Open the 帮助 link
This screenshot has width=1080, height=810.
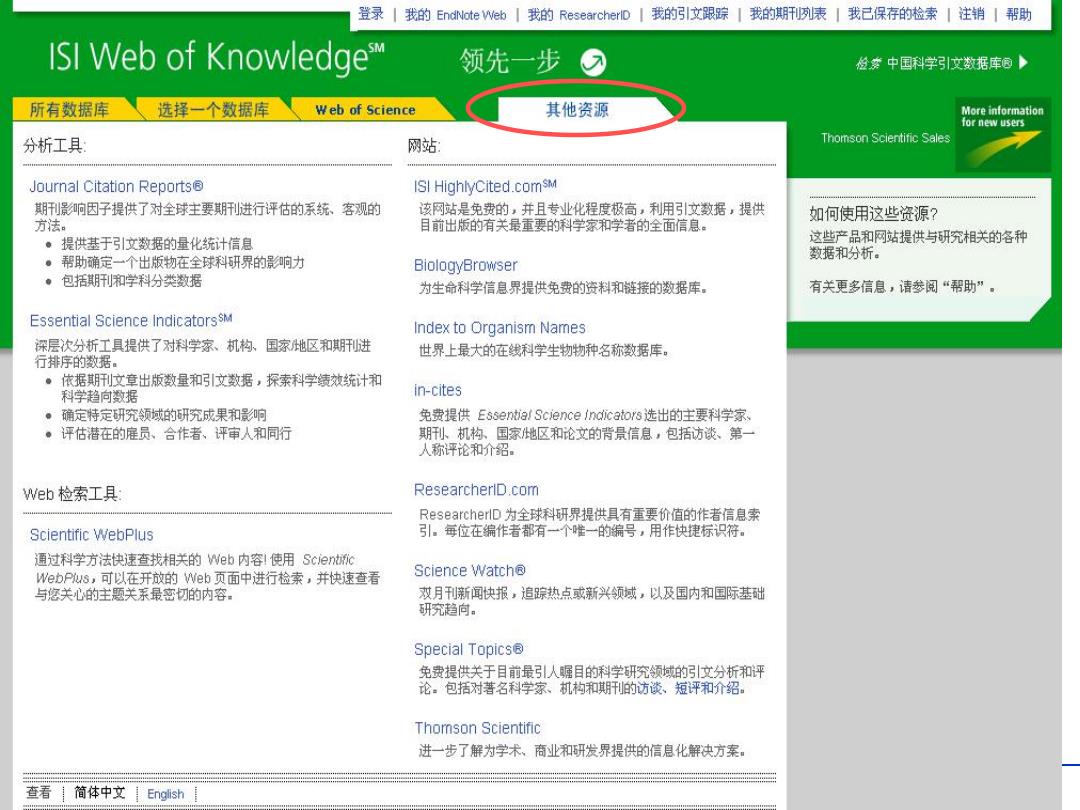[1019, 14]
